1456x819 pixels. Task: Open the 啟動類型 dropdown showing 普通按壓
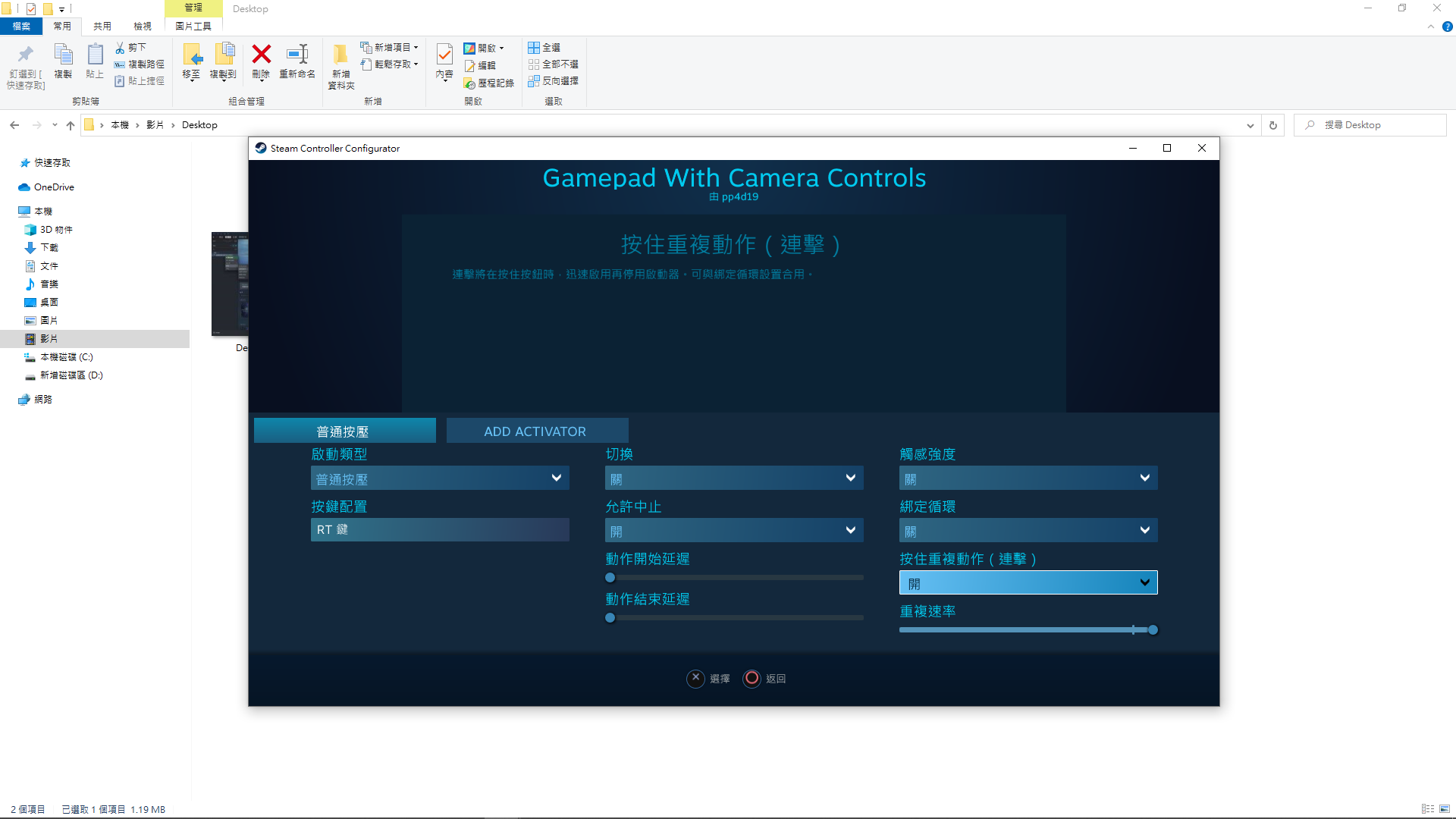point(440,478)
